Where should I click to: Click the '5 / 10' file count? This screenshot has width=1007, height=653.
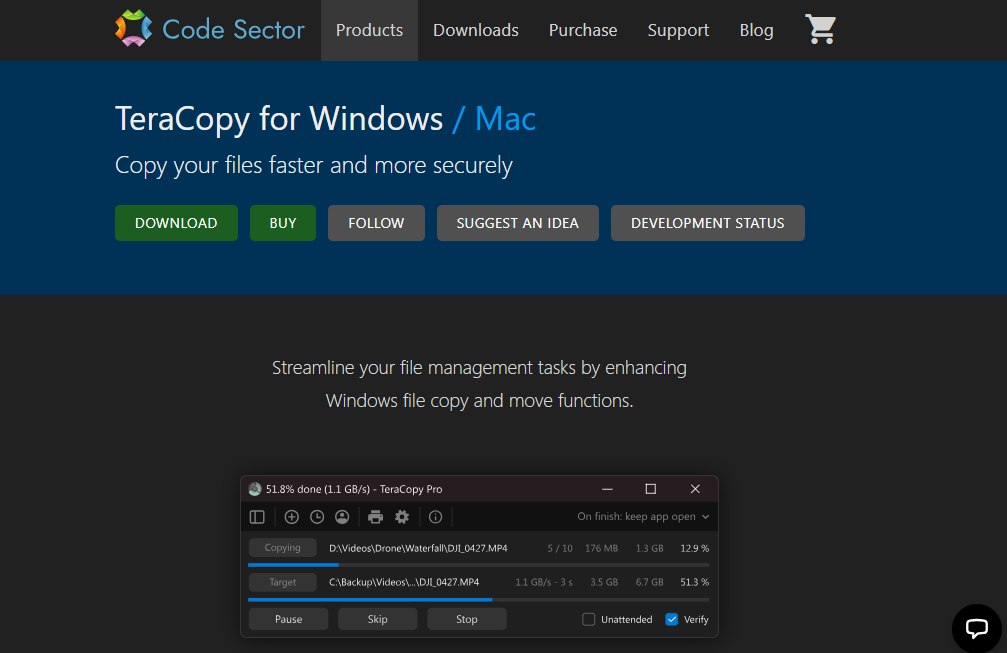click(560, 548)
